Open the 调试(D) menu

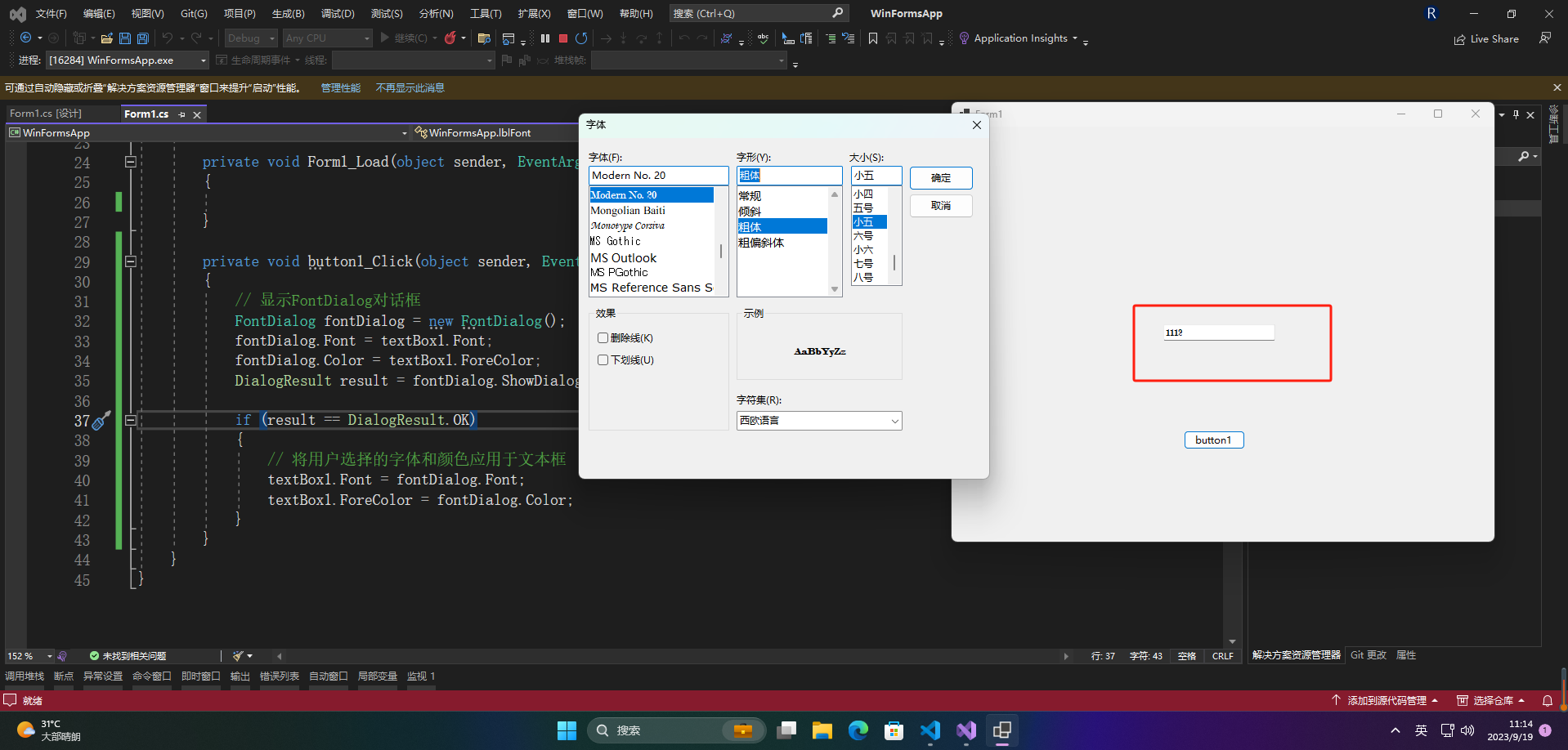[x=338, y=14]
